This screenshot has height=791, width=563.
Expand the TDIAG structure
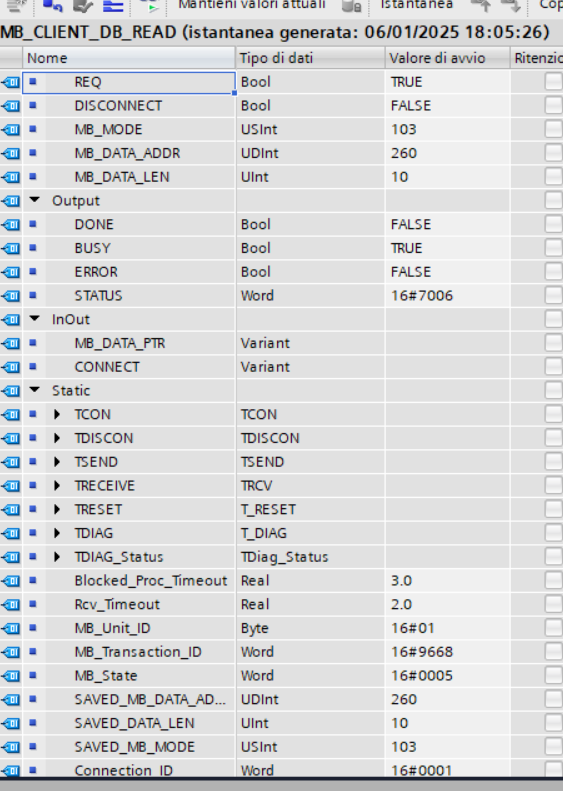[x=57, y=533]
